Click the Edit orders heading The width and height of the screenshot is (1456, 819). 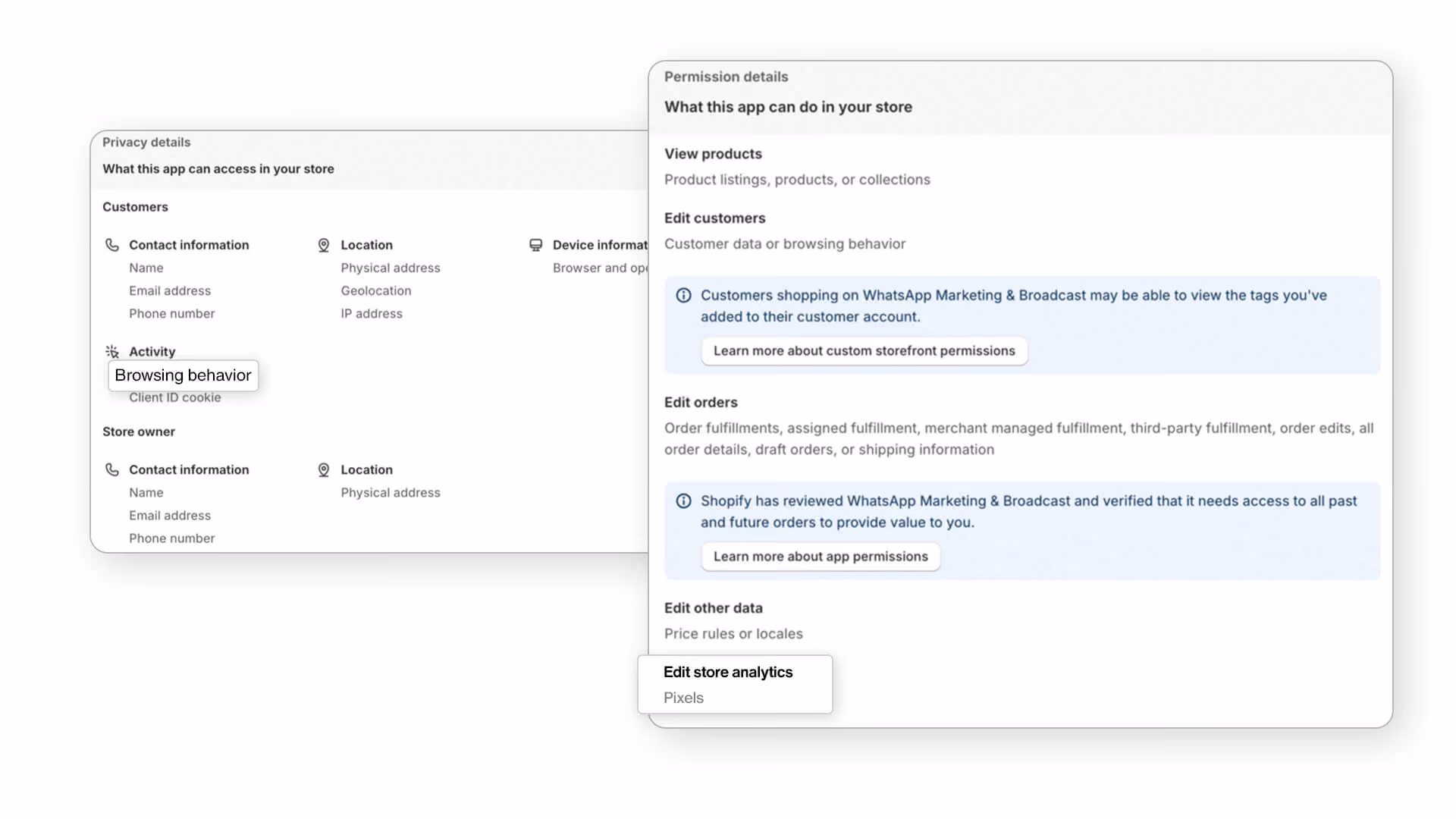click(701, 402)
